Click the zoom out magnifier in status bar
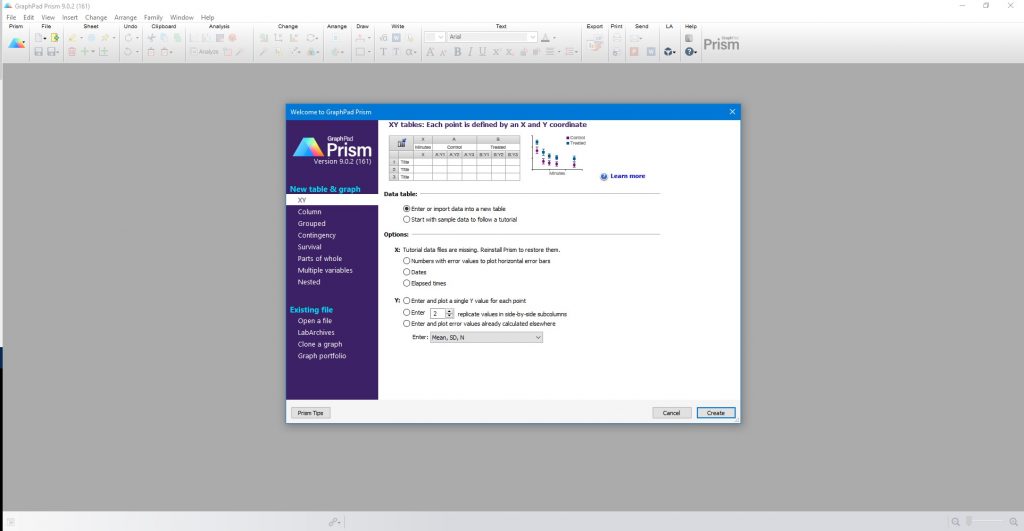Viewport: 1024px width, 531px height. (x=955, y=521)
